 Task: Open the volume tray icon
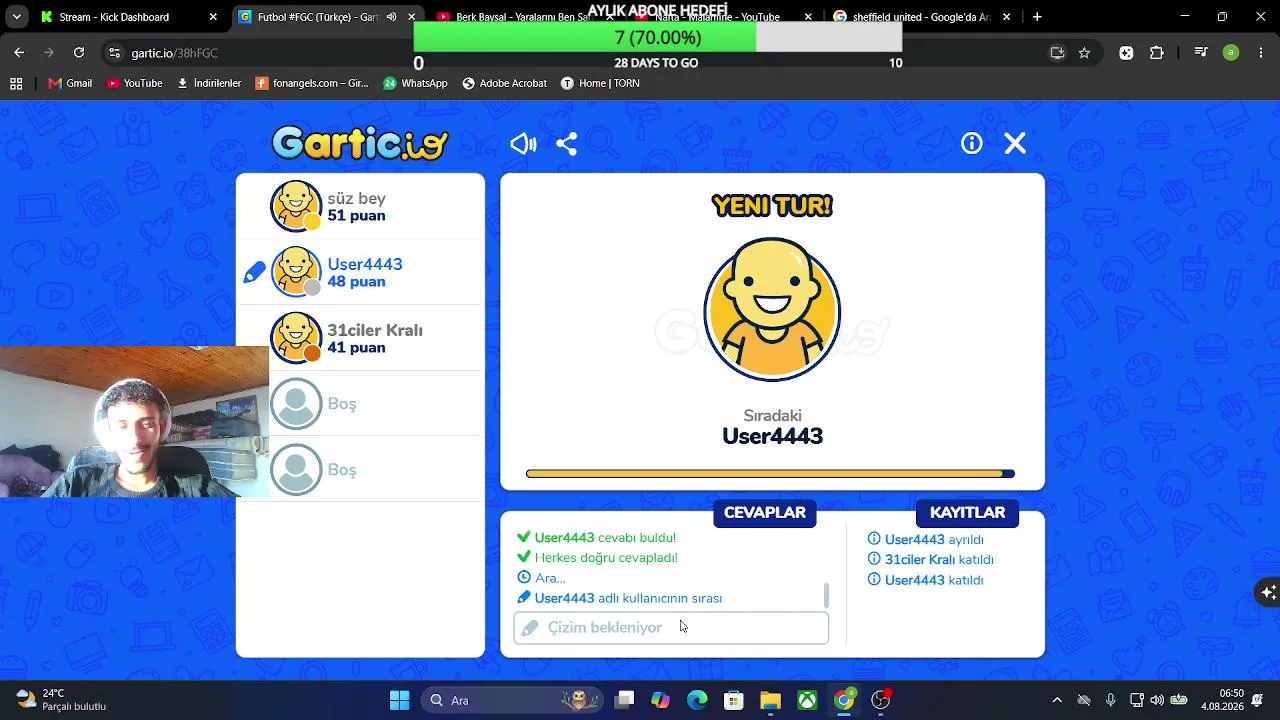[x=1157, y=700]
